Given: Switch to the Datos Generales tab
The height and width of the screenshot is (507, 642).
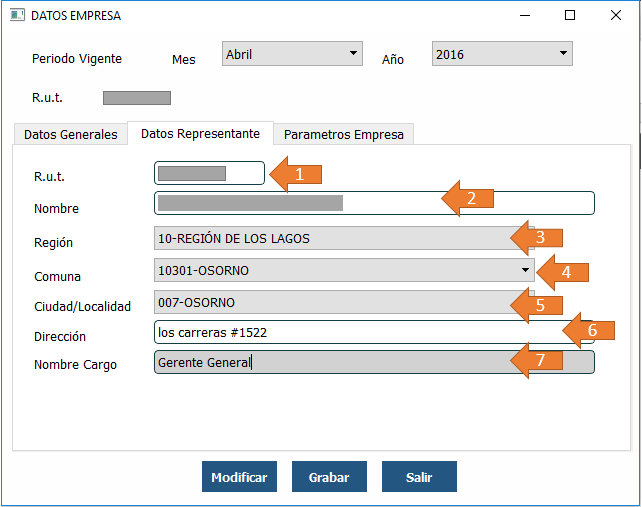Looking at the screenshot, I should 70,134.
